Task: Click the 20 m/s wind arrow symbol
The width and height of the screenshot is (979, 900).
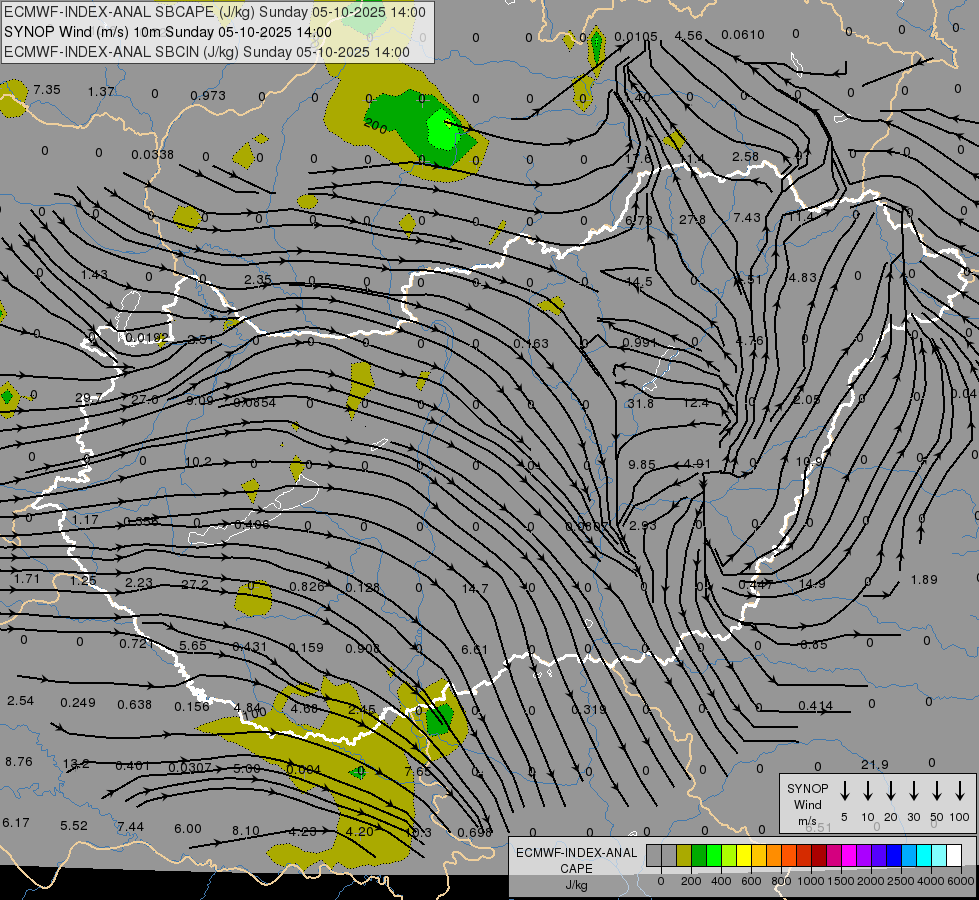Action: (891, 791)
